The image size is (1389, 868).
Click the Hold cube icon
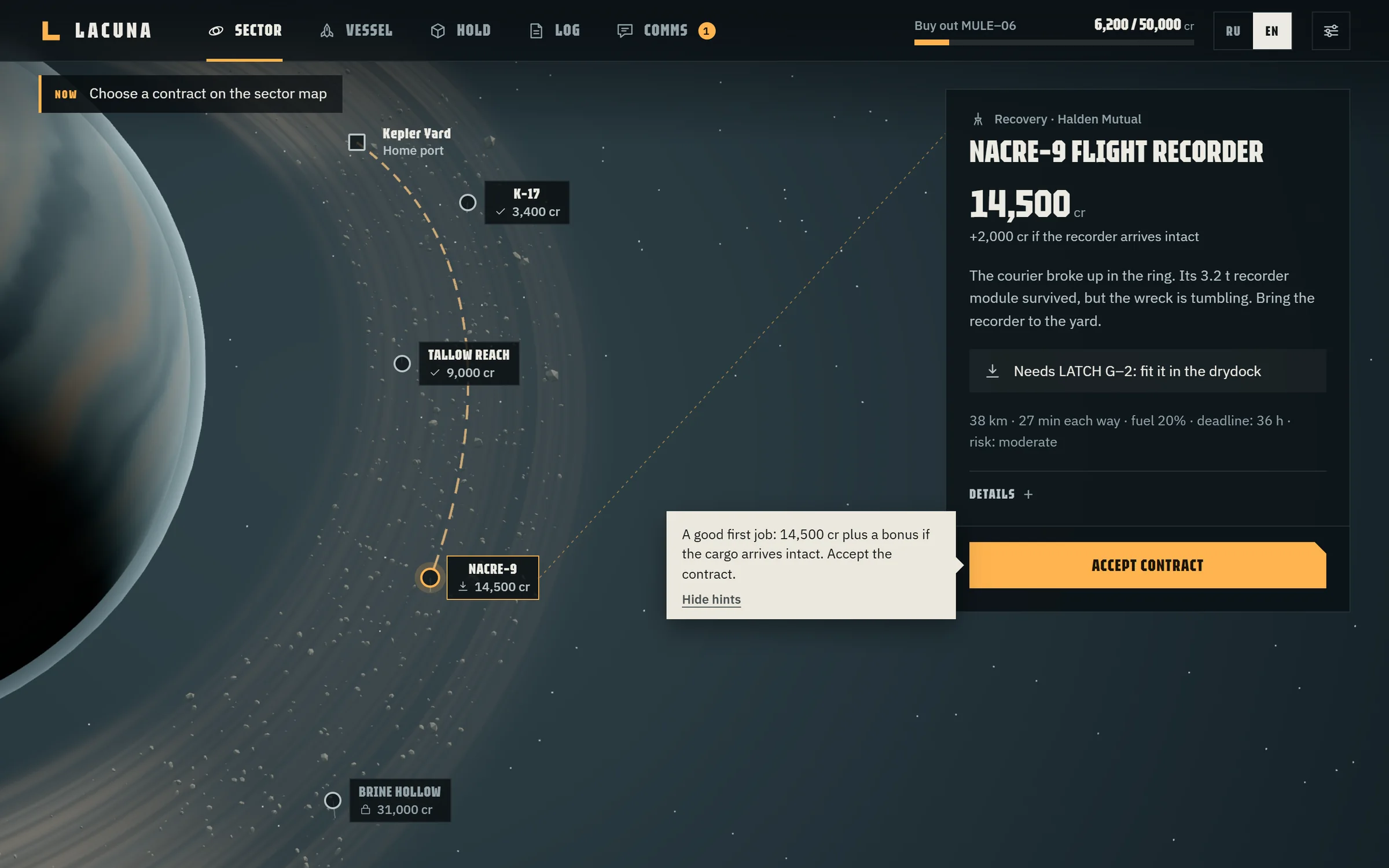[x=438, y=31]
